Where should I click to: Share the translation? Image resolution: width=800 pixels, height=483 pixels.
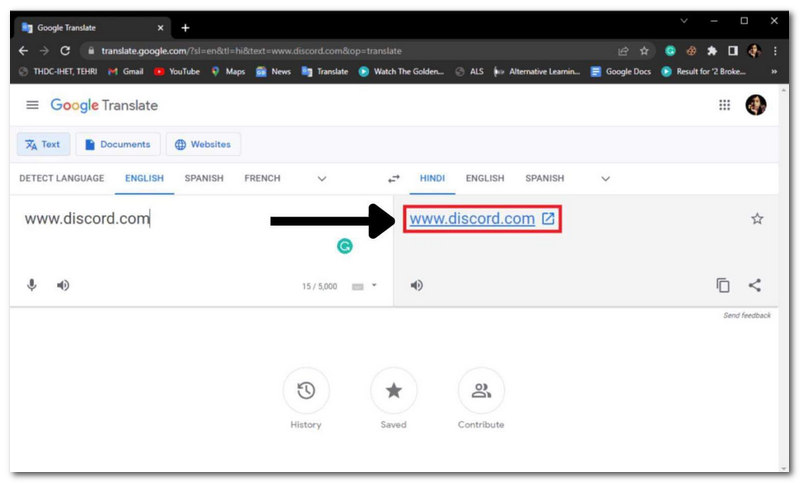pos(755,285)
